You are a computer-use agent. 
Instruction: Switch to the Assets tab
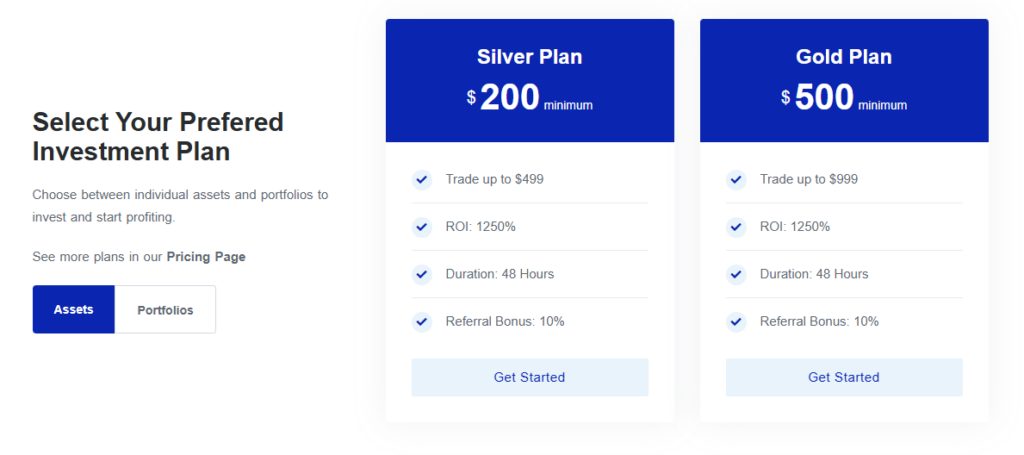(74, 310)
